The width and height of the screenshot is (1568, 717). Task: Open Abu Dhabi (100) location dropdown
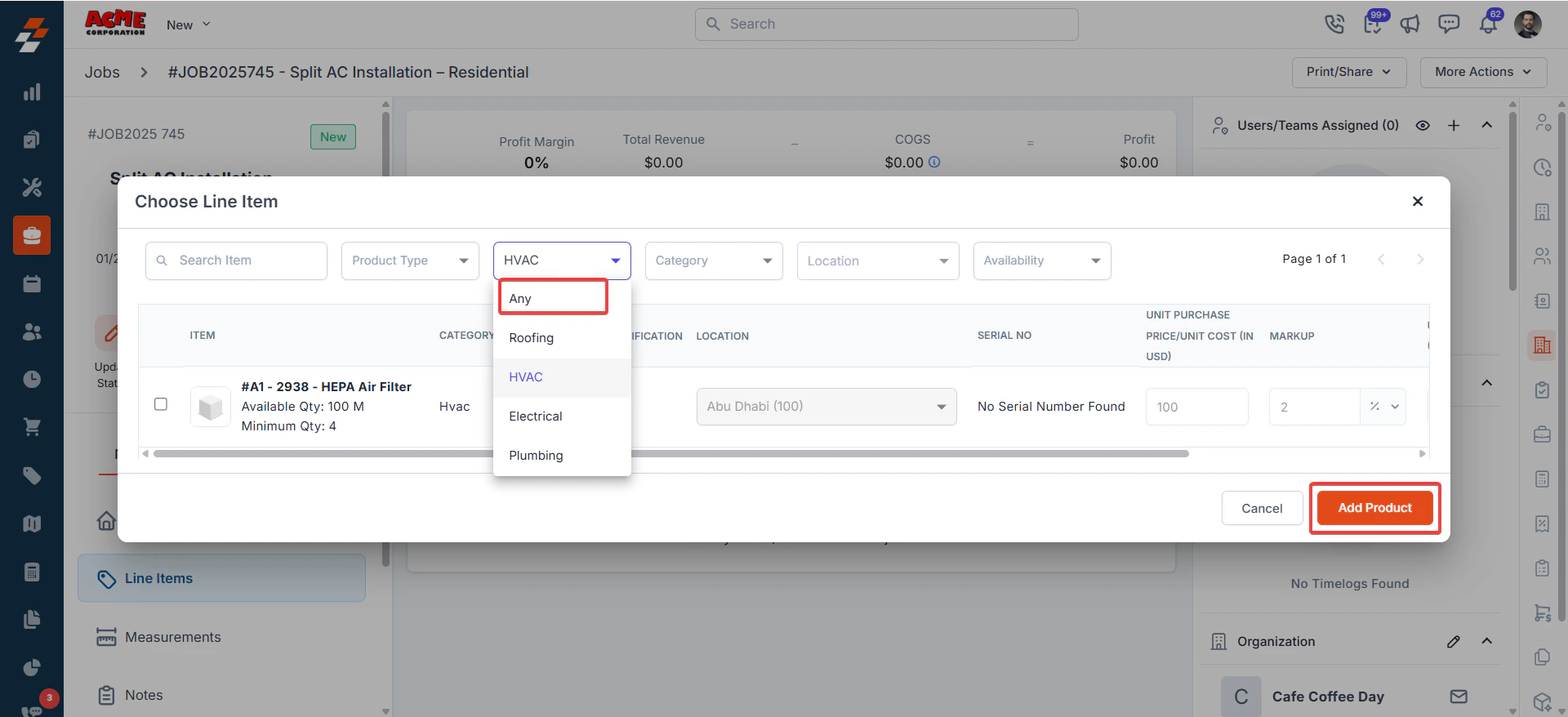[x=826, y=407]
